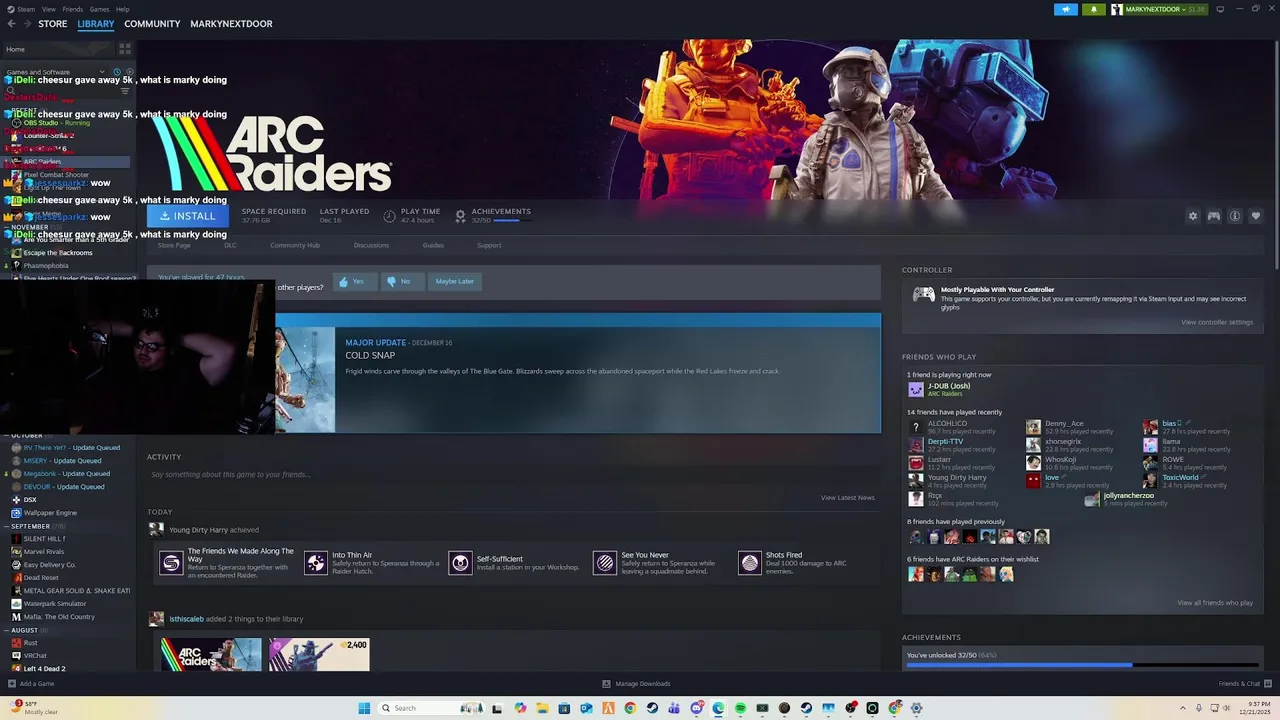The height and width of the screenshot is (720, 1280).
Task: Open the library grid view icon
Action: pyautogui.click(x=125, y=48)
